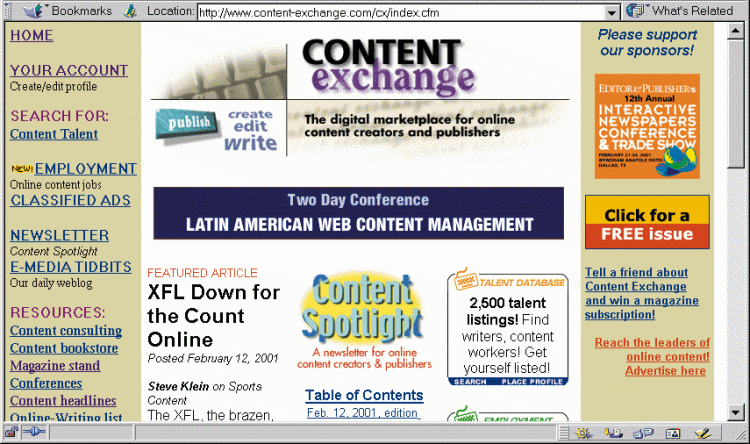This screenshot has height=444, width=750.
Task: Click the 'Steve Klein on Sports Content' byline
Action: click(x=205, y=393)
